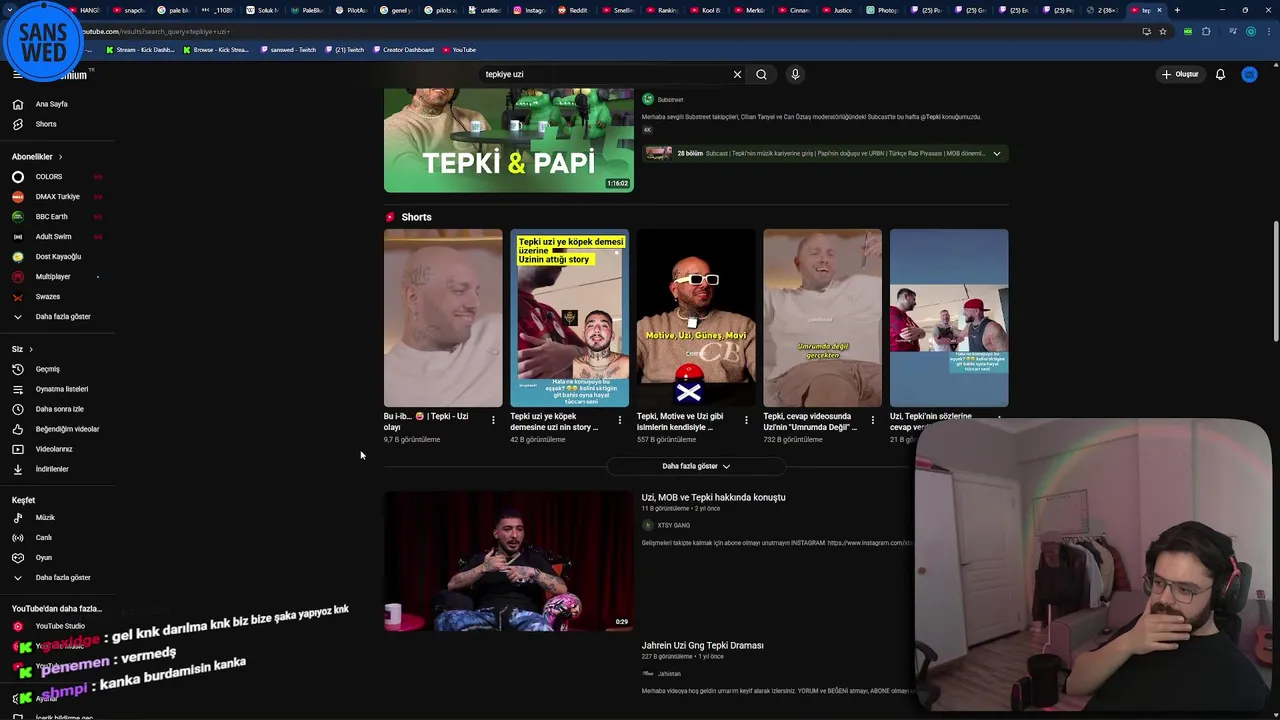This screenshot has width=1280, height=720.
Task: Open the Substreet channel
Action: coord(663,99)
